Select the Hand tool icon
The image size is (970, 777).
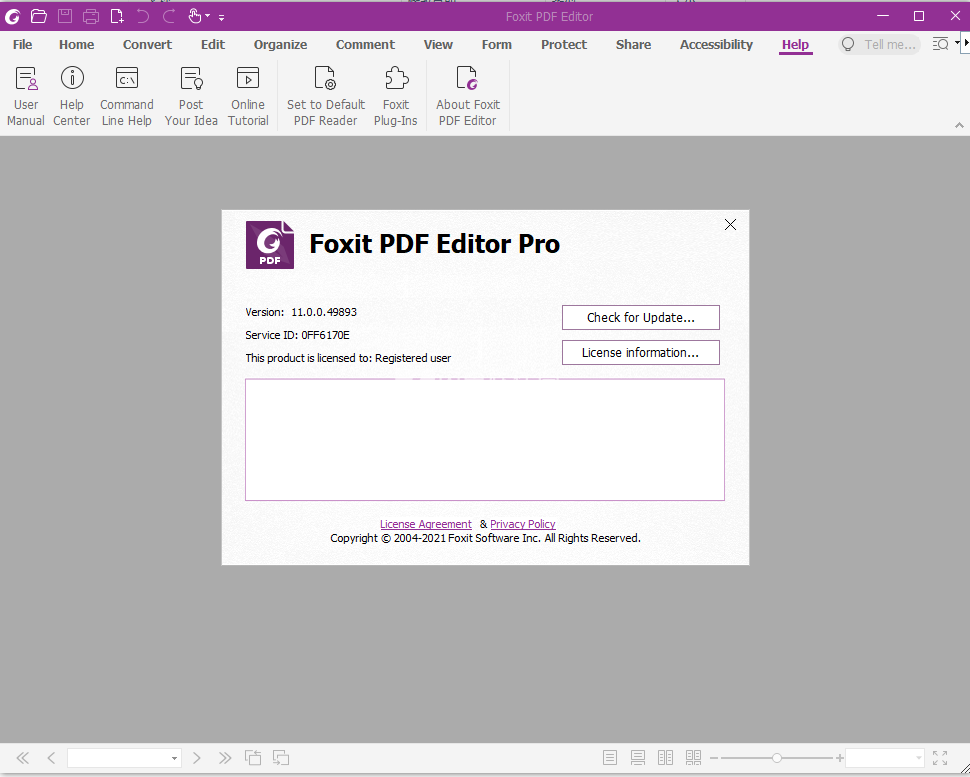click(195, 17)
